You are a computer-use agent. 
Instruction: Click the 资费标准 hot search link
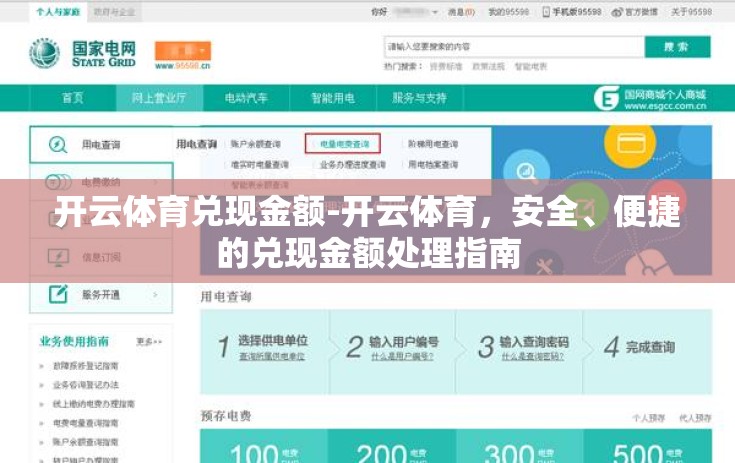coord(446,67)
